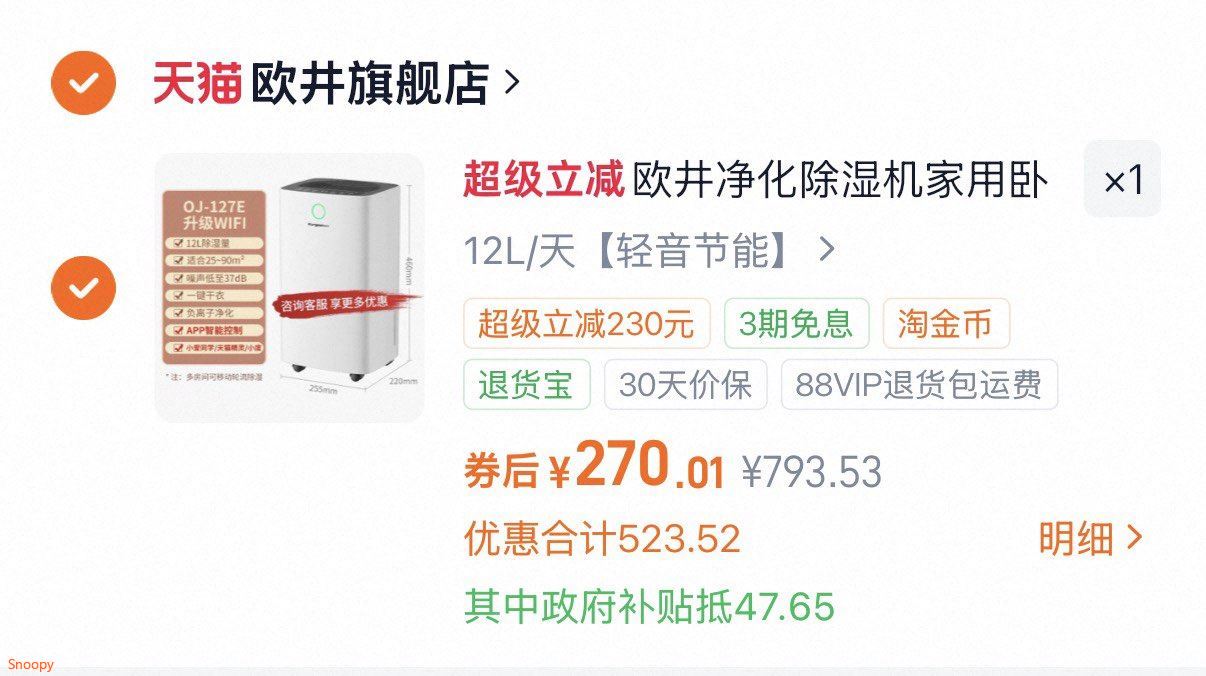Tap the dehumidifier product thumbnail
The image size is (1206, 676).
[290, 287]
